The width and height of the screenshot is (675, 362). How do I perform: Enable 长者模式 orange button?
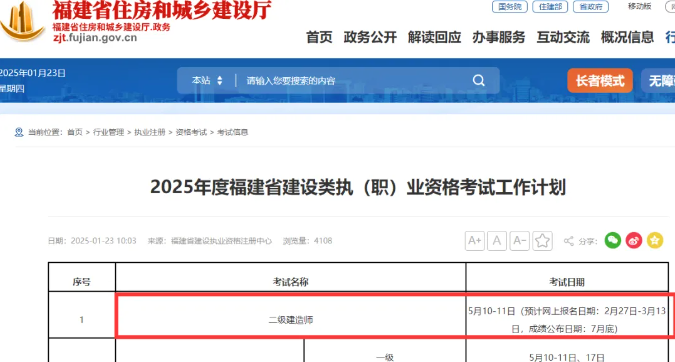[x=600, y=80]
